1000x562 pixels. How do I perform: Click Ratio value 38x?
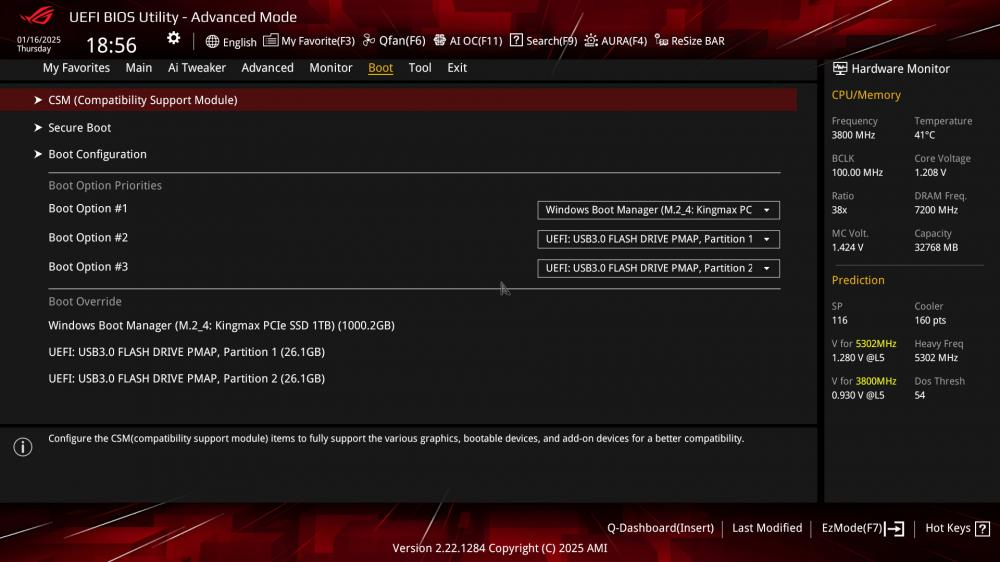pos(839,211)
